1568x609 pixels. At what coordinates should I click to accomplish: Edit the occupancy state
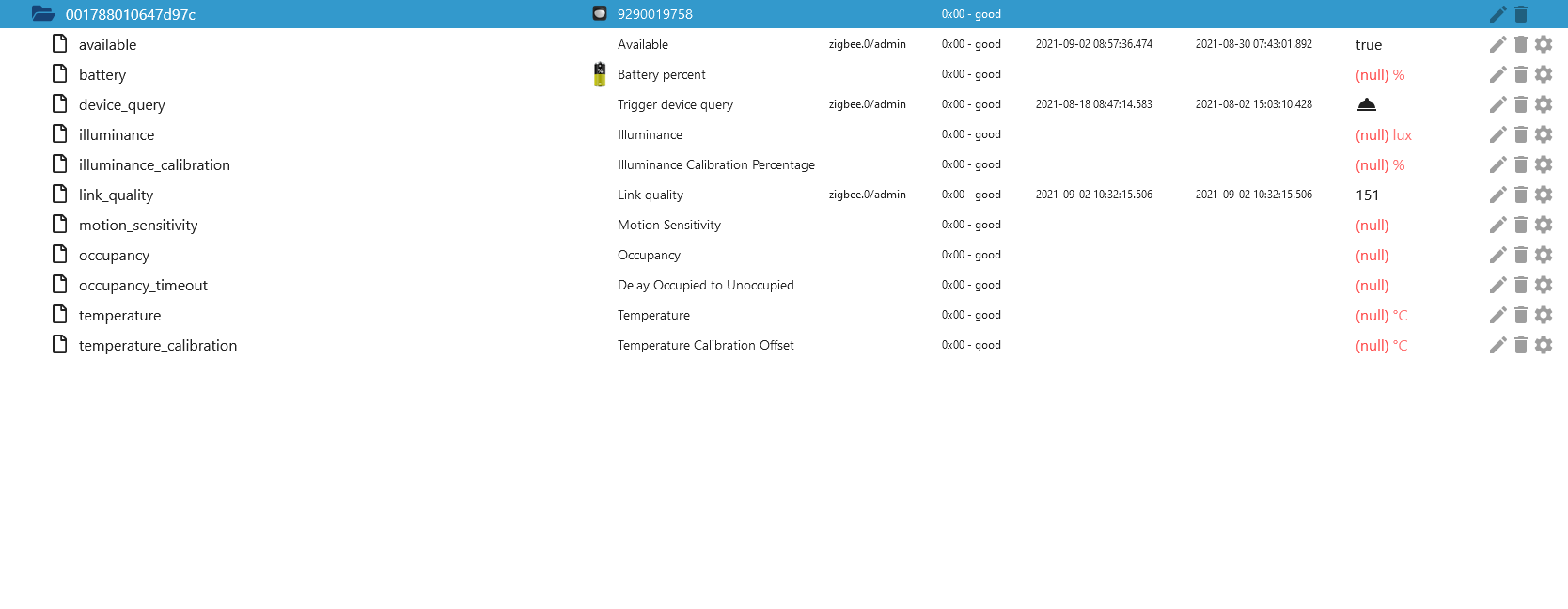pyautogui.click(x=1498, y=255)
